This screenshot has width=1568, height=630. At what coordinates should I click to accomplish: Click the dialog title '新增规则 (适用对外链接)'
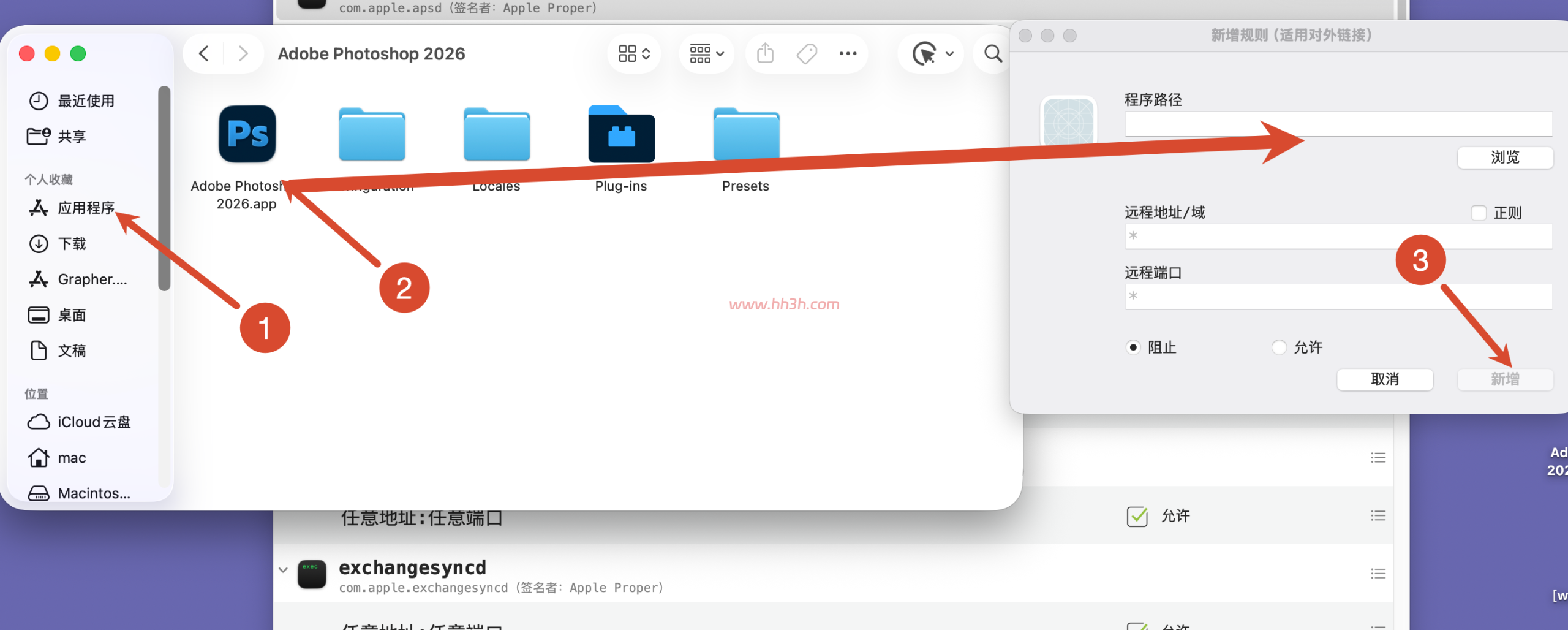(1291, 36)
